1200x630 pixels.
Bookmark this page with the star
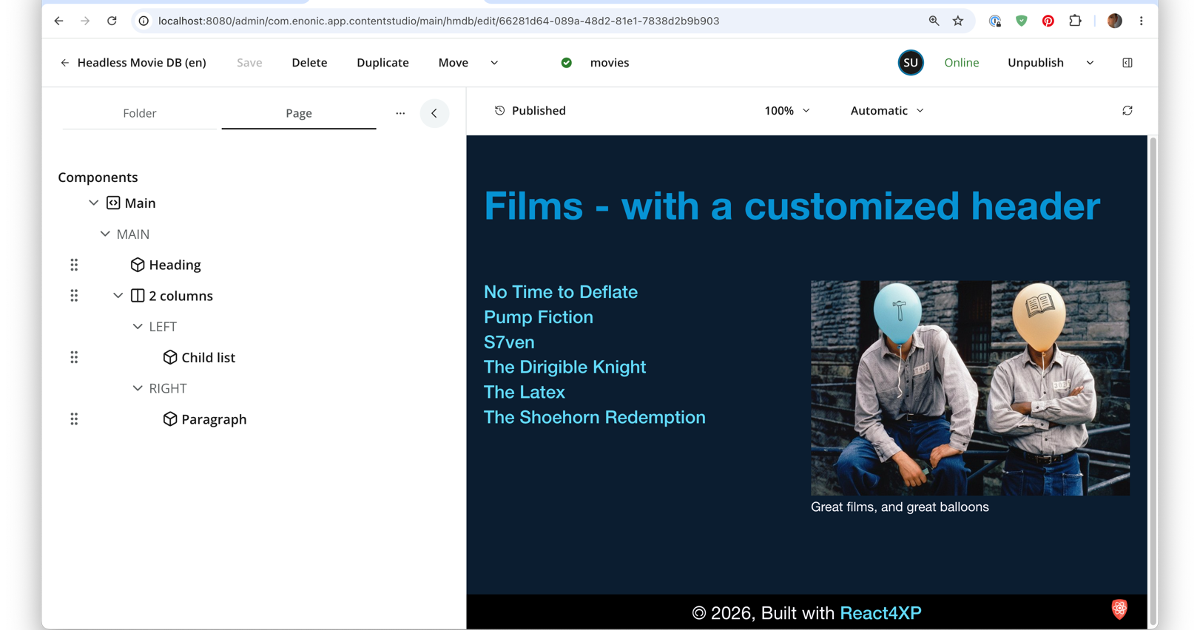[958, 21]
